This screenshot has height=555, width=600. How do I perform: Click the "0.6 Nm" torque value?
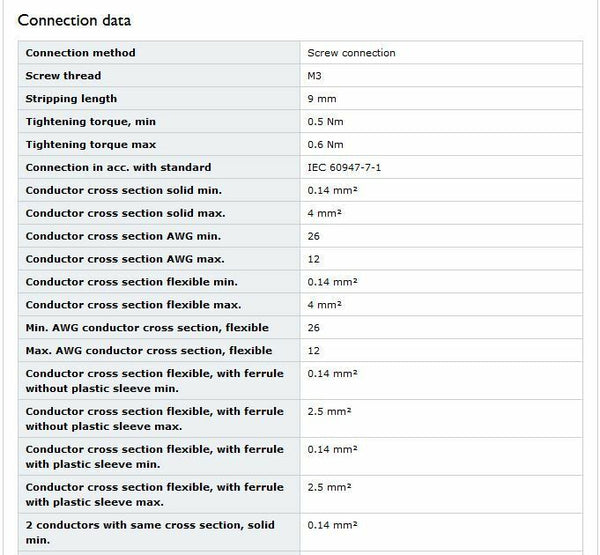point(326,145)
